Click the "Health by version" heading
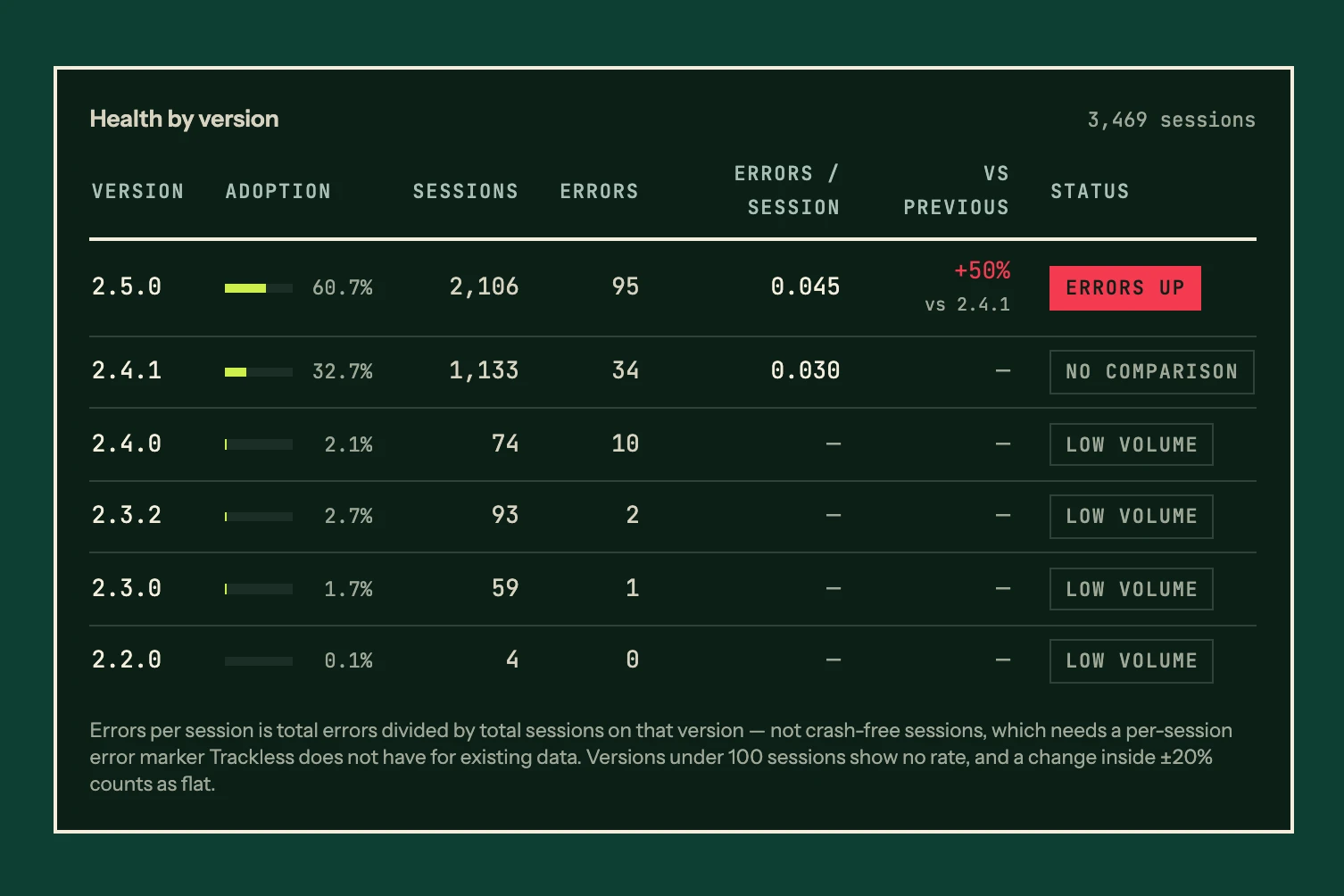1344x896 pixels. tap(184, 119)
